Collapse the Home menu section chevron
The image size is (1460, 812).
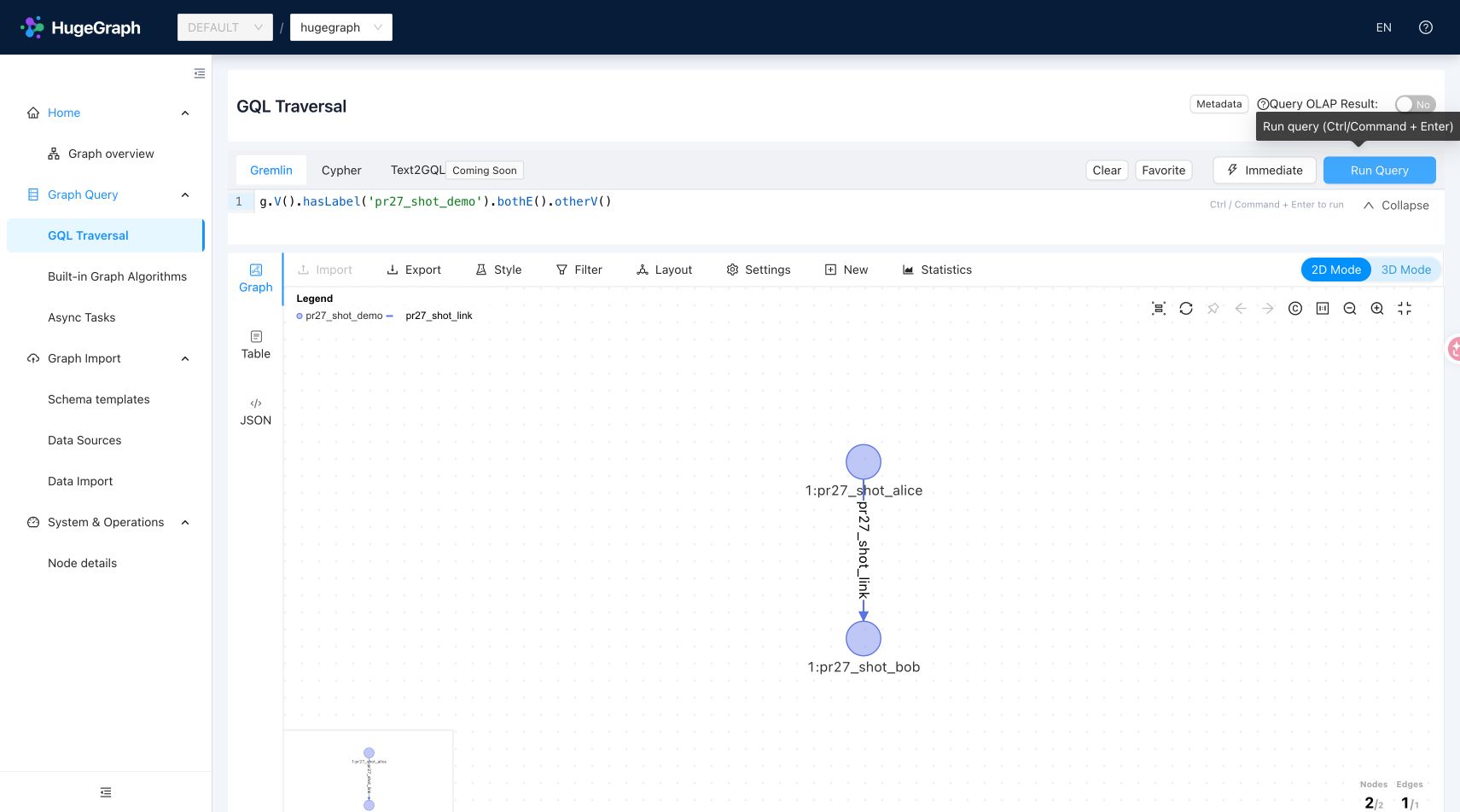(x=185, y=113)
